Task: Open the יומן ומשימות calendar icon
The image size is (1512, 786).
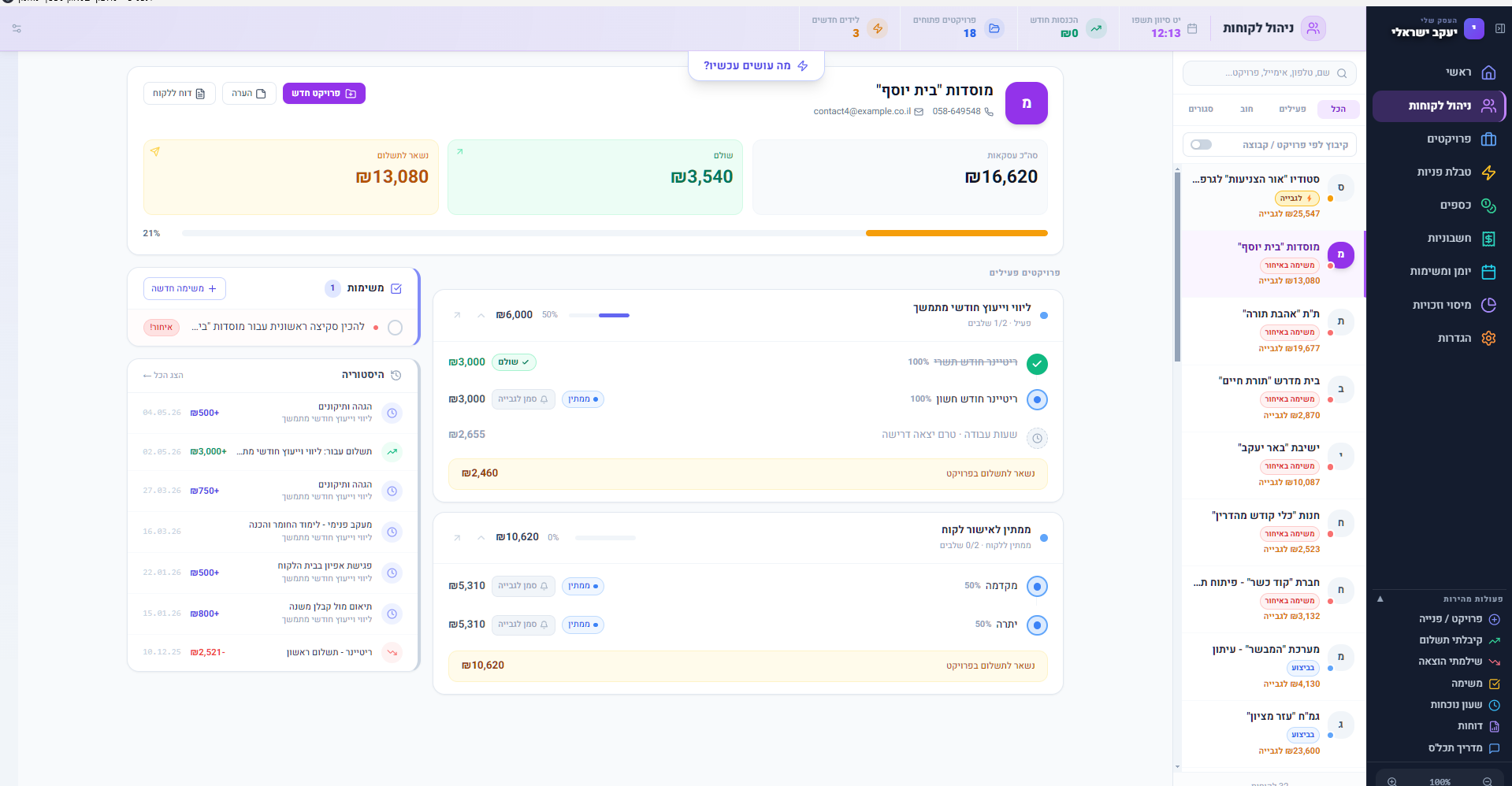Action: coord(1488,272)
